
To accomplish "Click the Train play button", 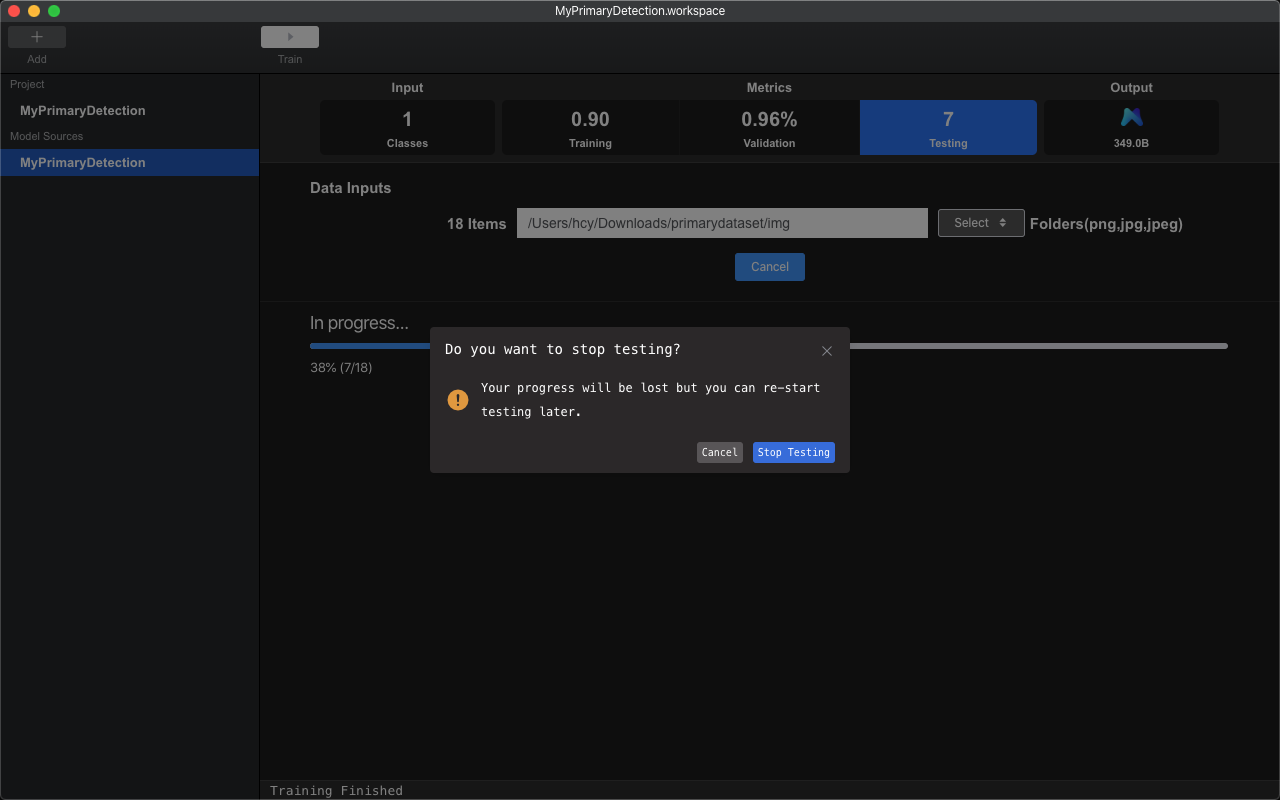I will coord(290,37).
